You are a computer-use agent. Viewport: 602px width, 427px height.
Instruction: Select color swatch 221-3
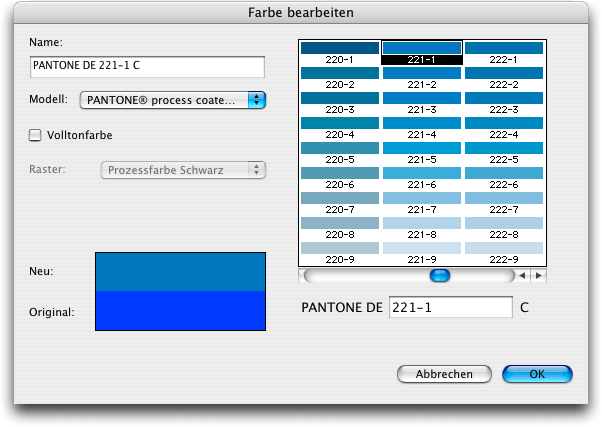pyautogui.click(x=422, y=98)
